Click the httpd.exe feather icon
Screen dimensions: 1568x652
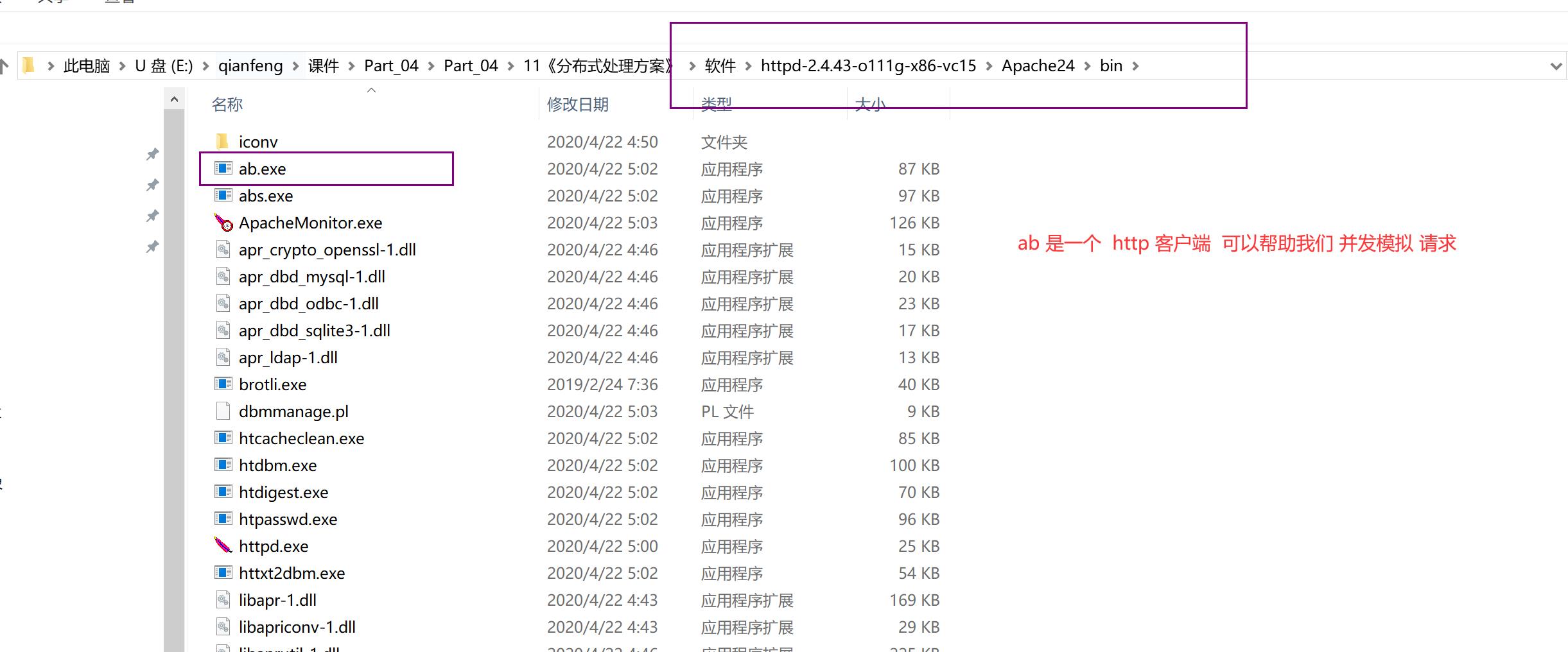(223, 545)
